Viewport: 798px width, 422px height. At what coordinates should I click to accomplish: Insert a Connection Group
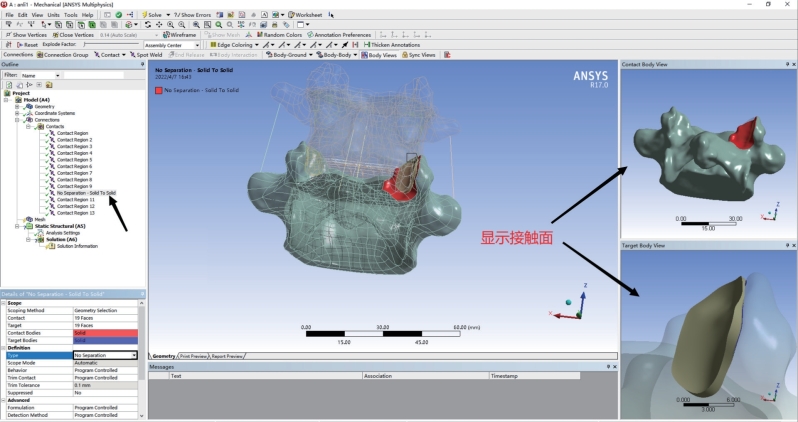click(x=62, y=54)
